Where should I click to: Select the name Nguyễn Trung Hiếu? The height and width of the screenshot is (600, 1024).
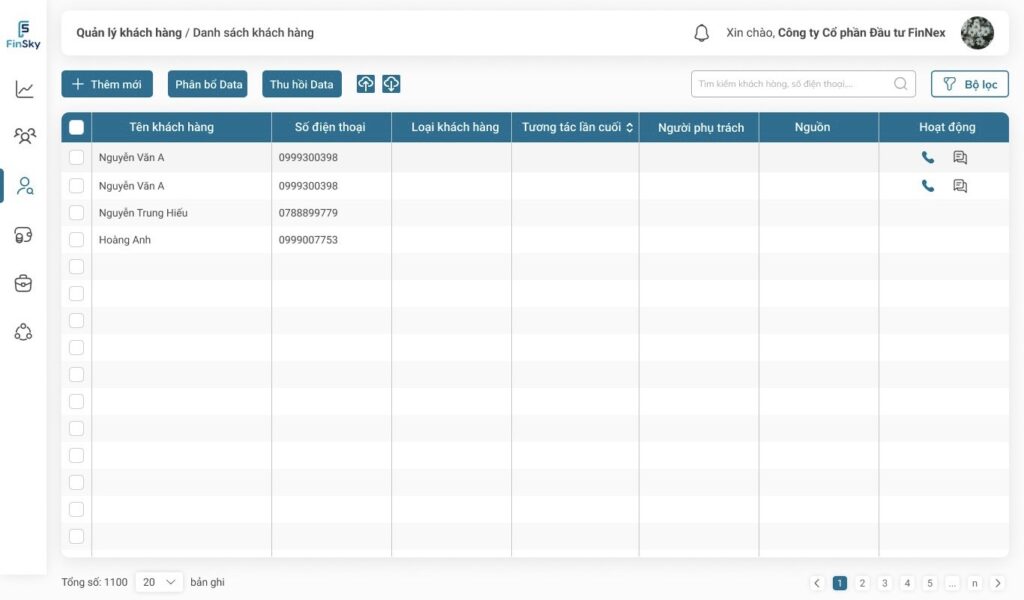[x=143, y=213]
